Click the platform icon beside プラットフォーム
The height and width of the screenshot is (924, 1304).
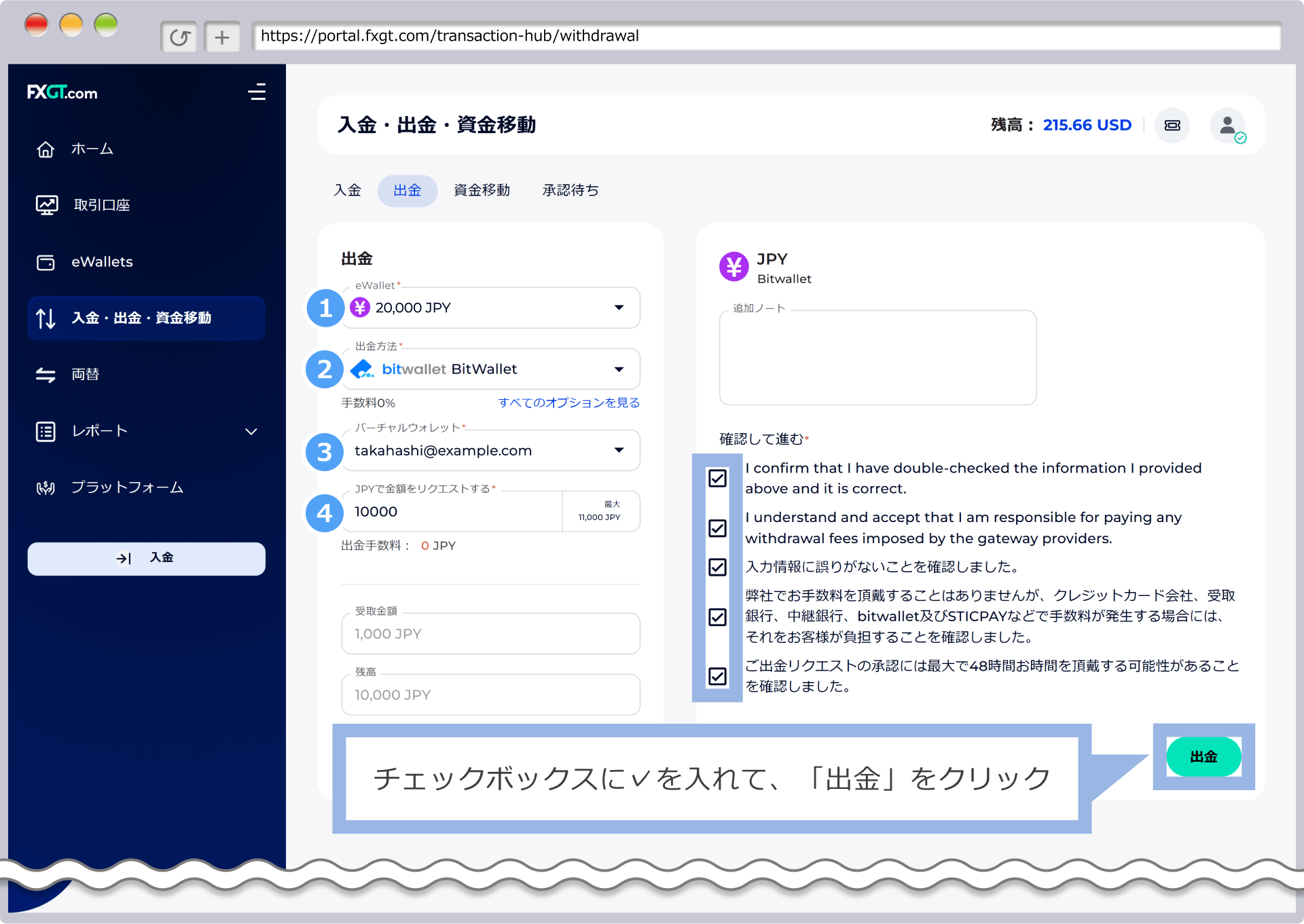tap(46, 487)
